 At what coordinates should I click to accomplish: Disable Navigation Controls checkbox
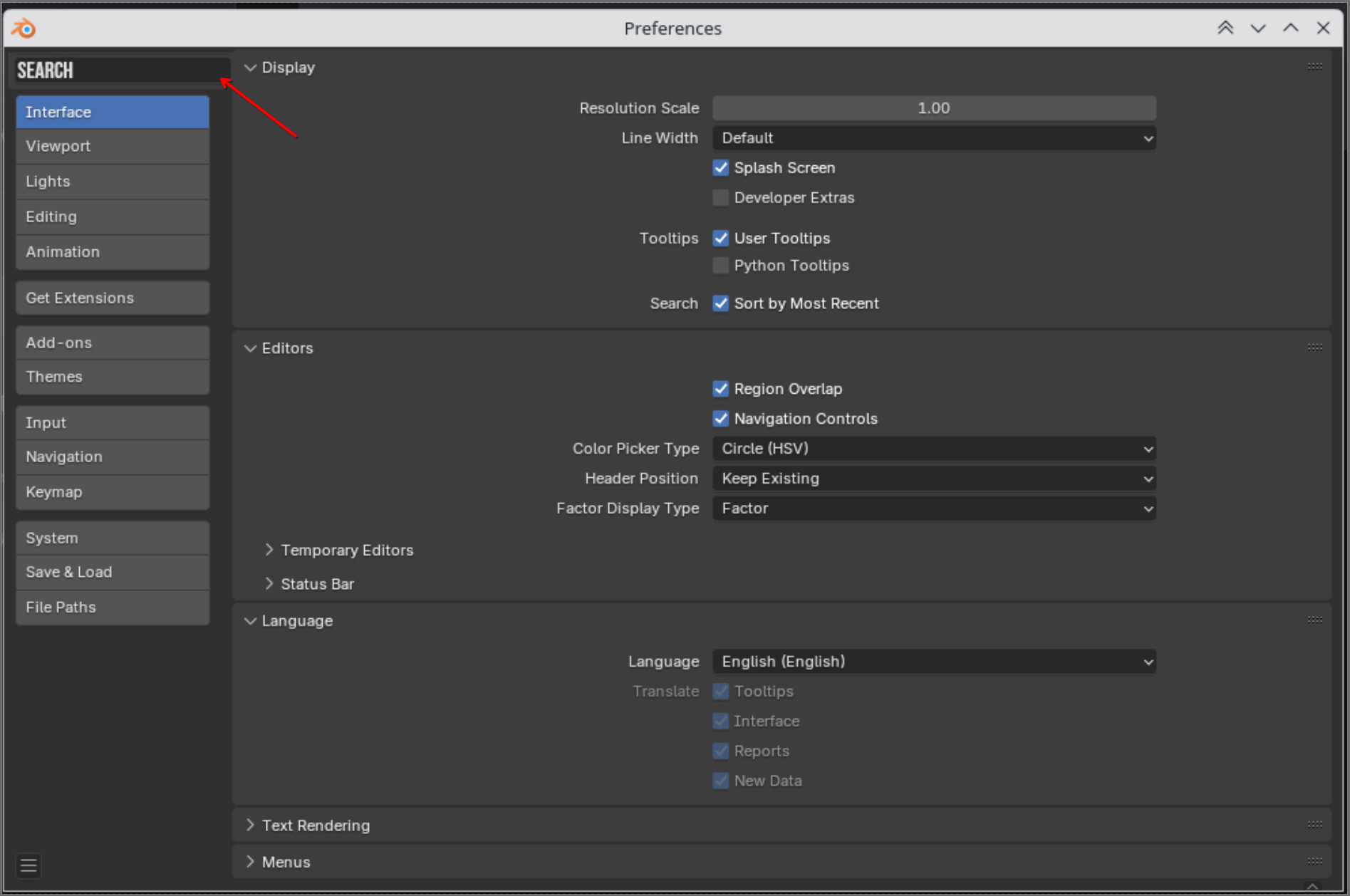coord(721,419)
